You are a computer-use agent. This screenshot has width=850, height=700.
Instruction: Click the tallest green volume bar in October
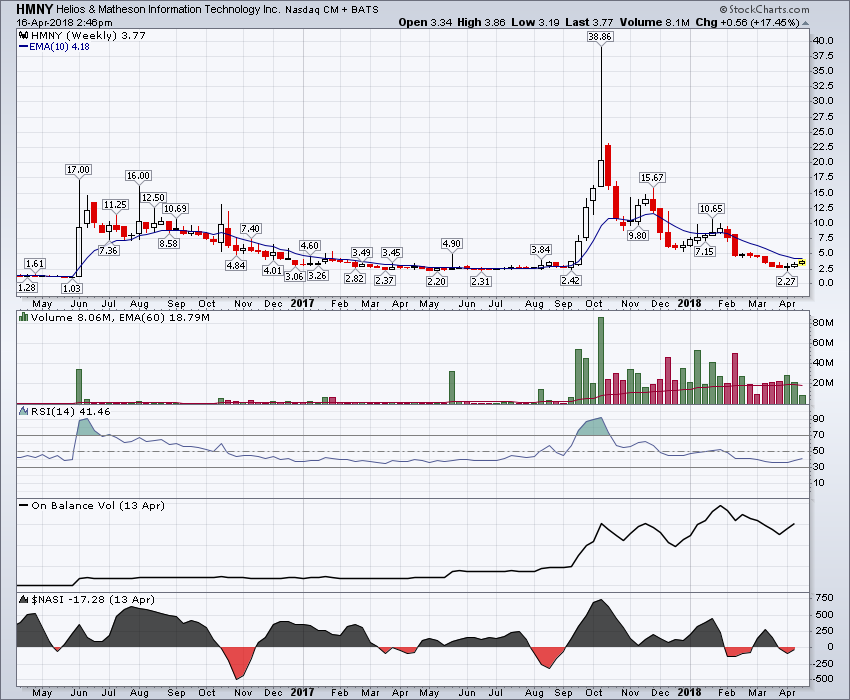tap(601, 360)
